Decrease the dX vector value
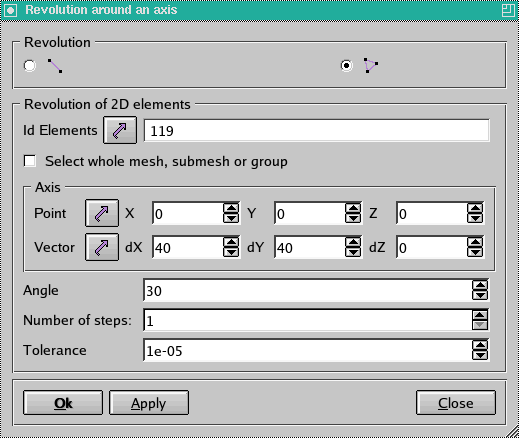The height and width of the screenshot is (438, 519). coord(231,252)
